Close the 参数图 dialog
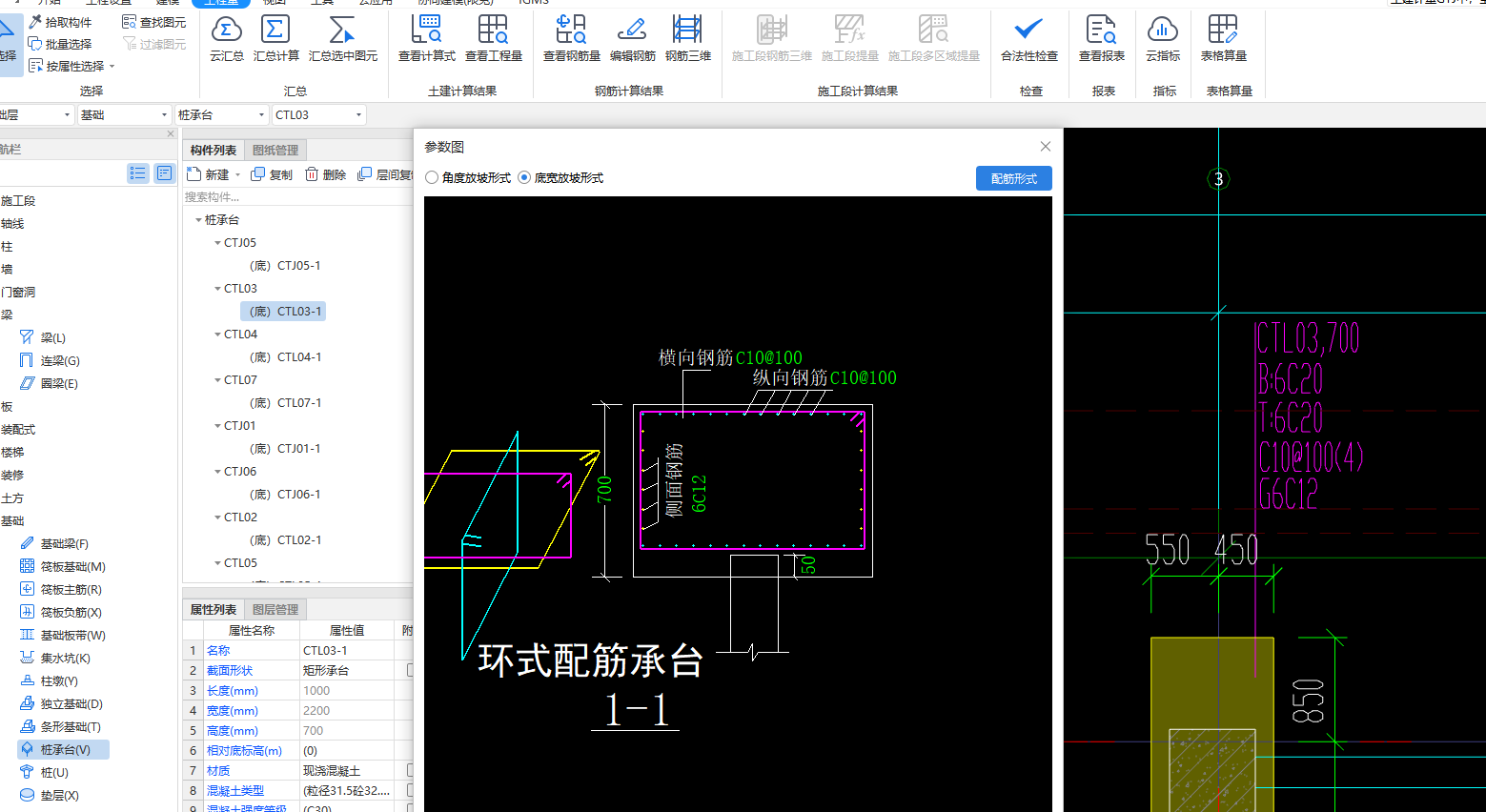 pyautogui.click(x=1046, y=147)
